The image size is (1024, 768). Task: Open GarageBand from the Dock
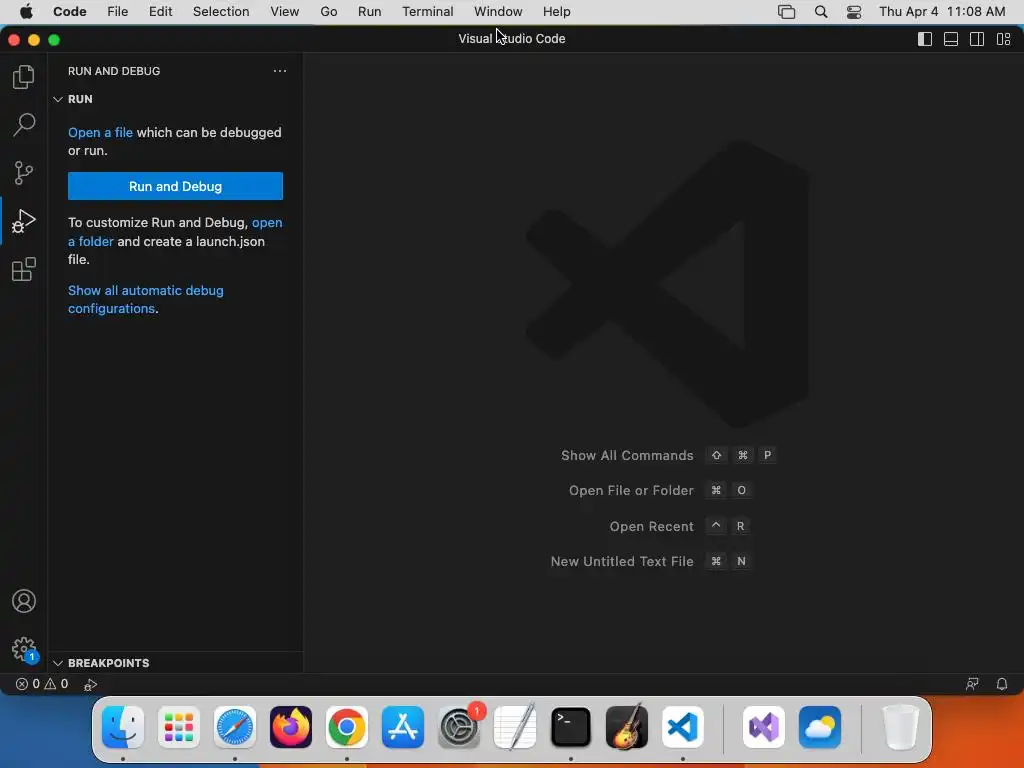coord(627,727)
